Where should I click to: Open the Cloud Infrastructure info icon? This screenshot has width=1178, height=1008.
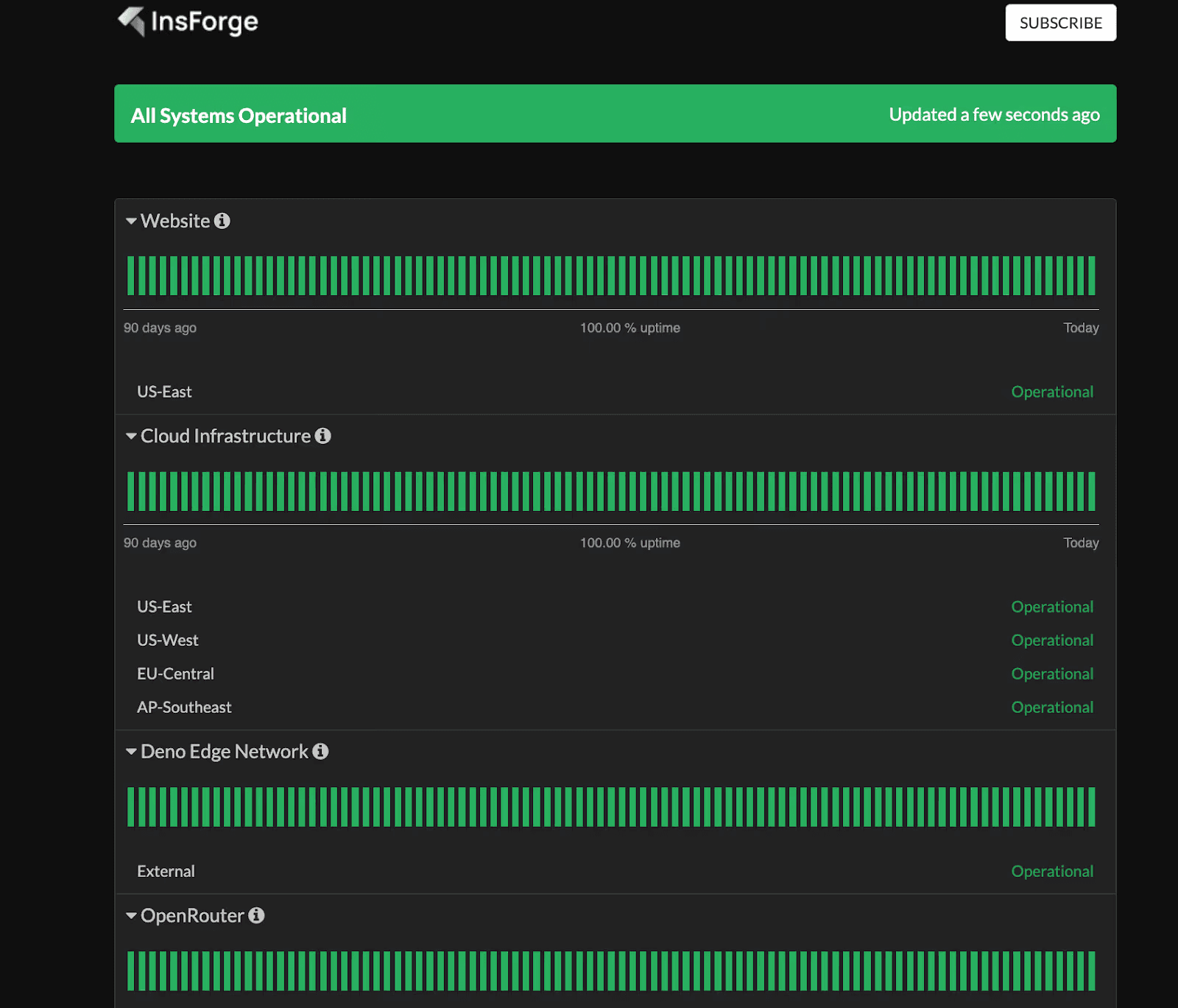coord(323,436)
